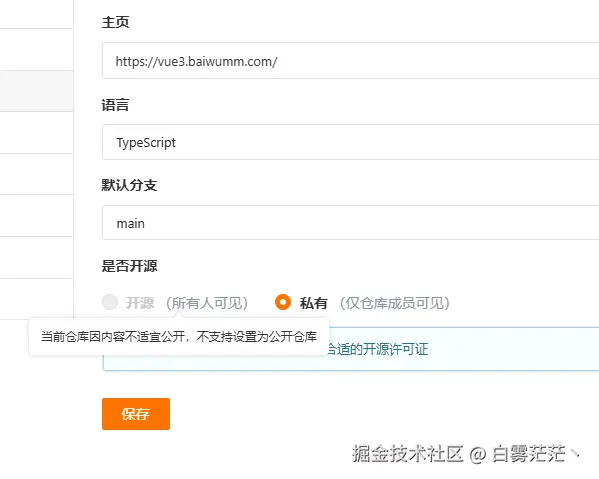Click the 主页 URL input field

click(350, 61)
